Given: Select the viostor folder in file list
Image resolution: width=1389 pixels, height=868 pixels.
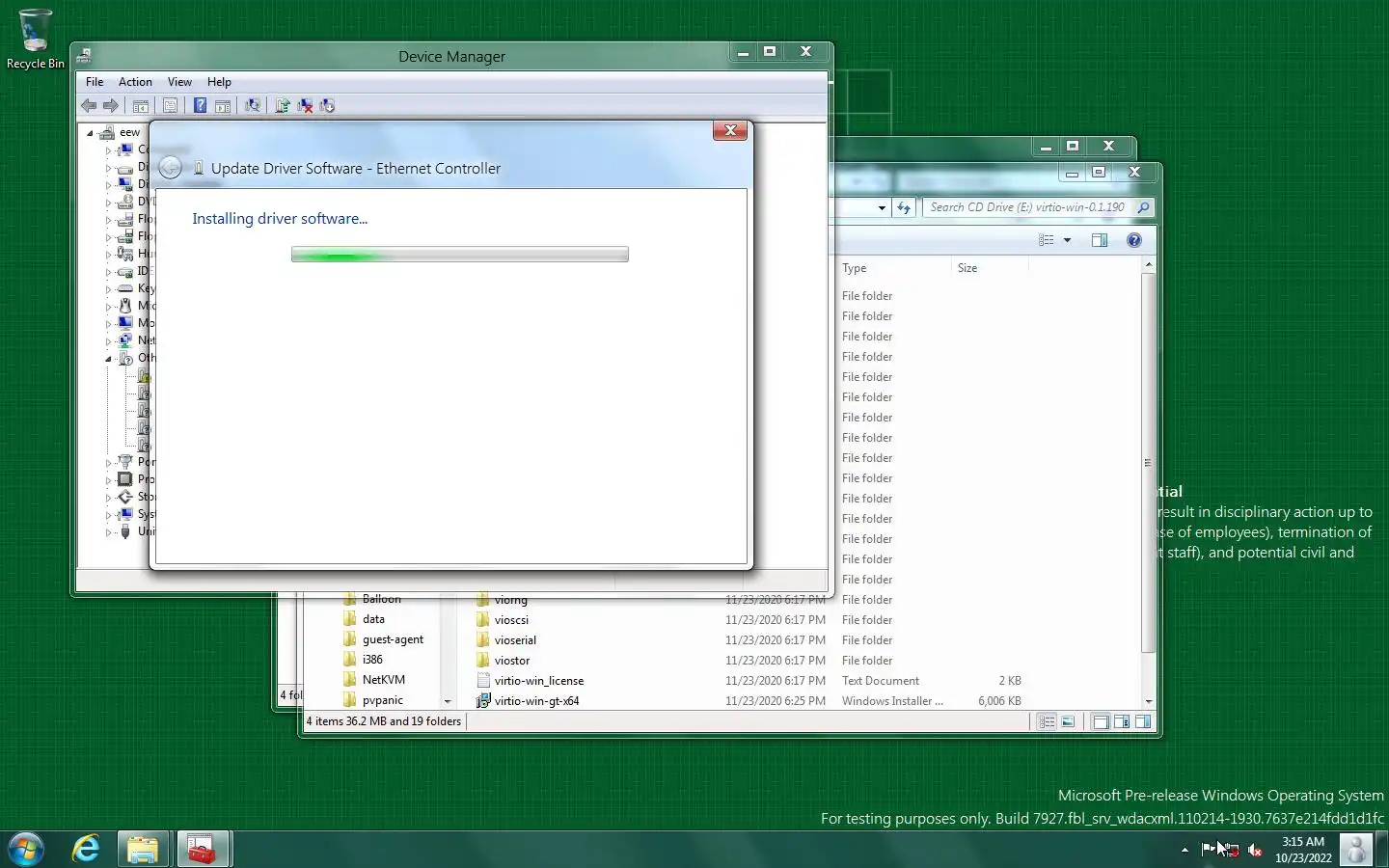Looking at the screenshot, I should (504, 661).
